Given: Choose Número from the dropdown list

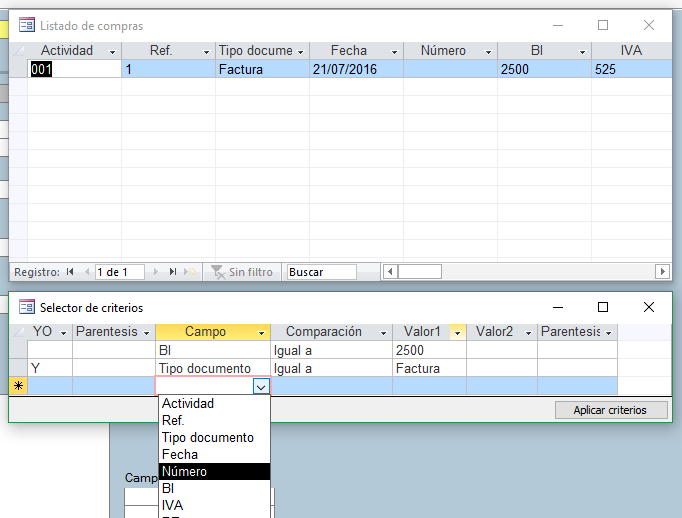Looking at the screenshot, I should 214,471.
